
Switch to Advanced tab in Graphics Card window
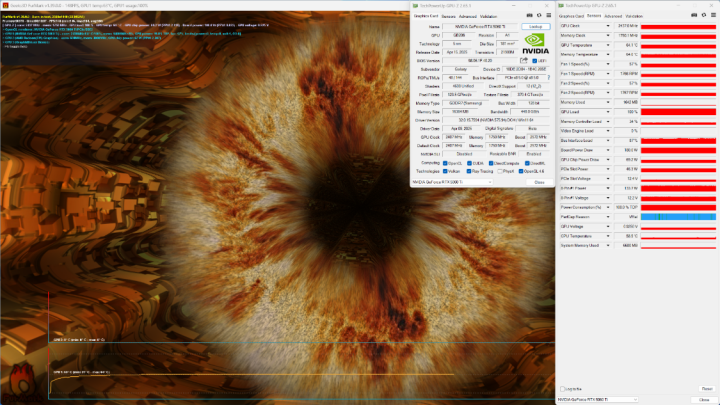click(467, 17)
